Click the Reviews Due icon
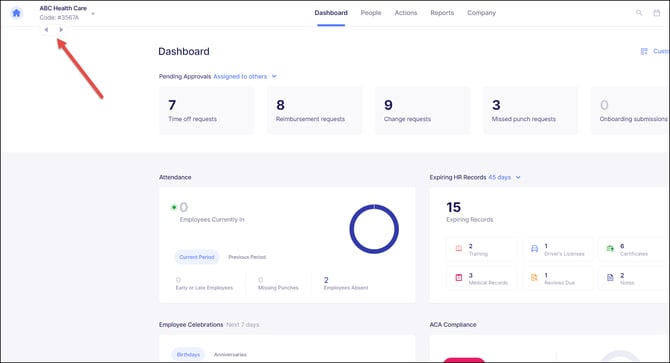The height and width of the screenshot is (363, 670). tap(534, 278)
